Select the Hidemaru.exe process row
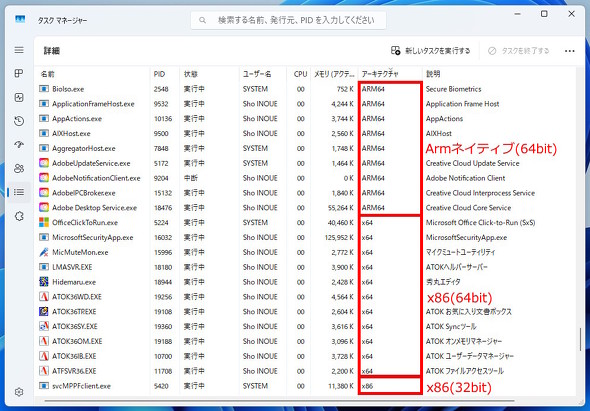The width and height of the screenshot is (590, 411). click(x=305, y=282)
